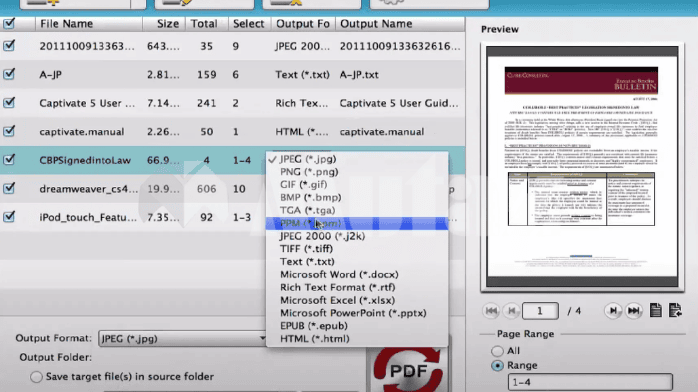Go to previous preview page
Screen dimensions: 698x392
511,311
